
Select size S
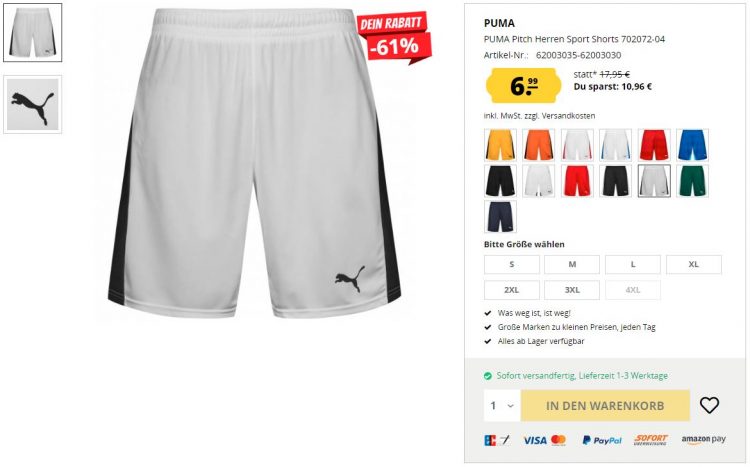(511, 264)
